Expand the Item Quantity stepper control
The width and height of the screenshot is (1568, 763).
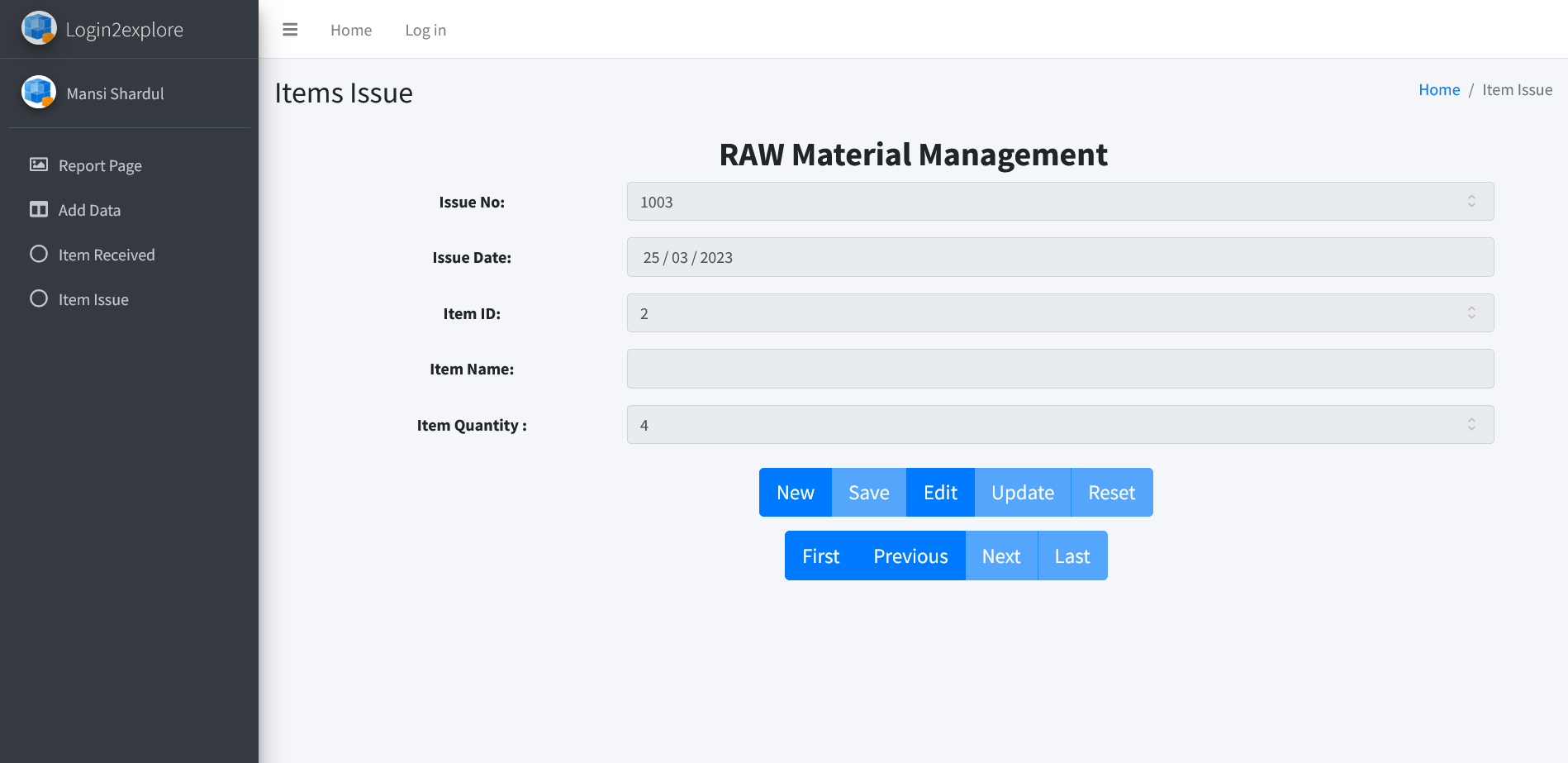pos(1471,424)
